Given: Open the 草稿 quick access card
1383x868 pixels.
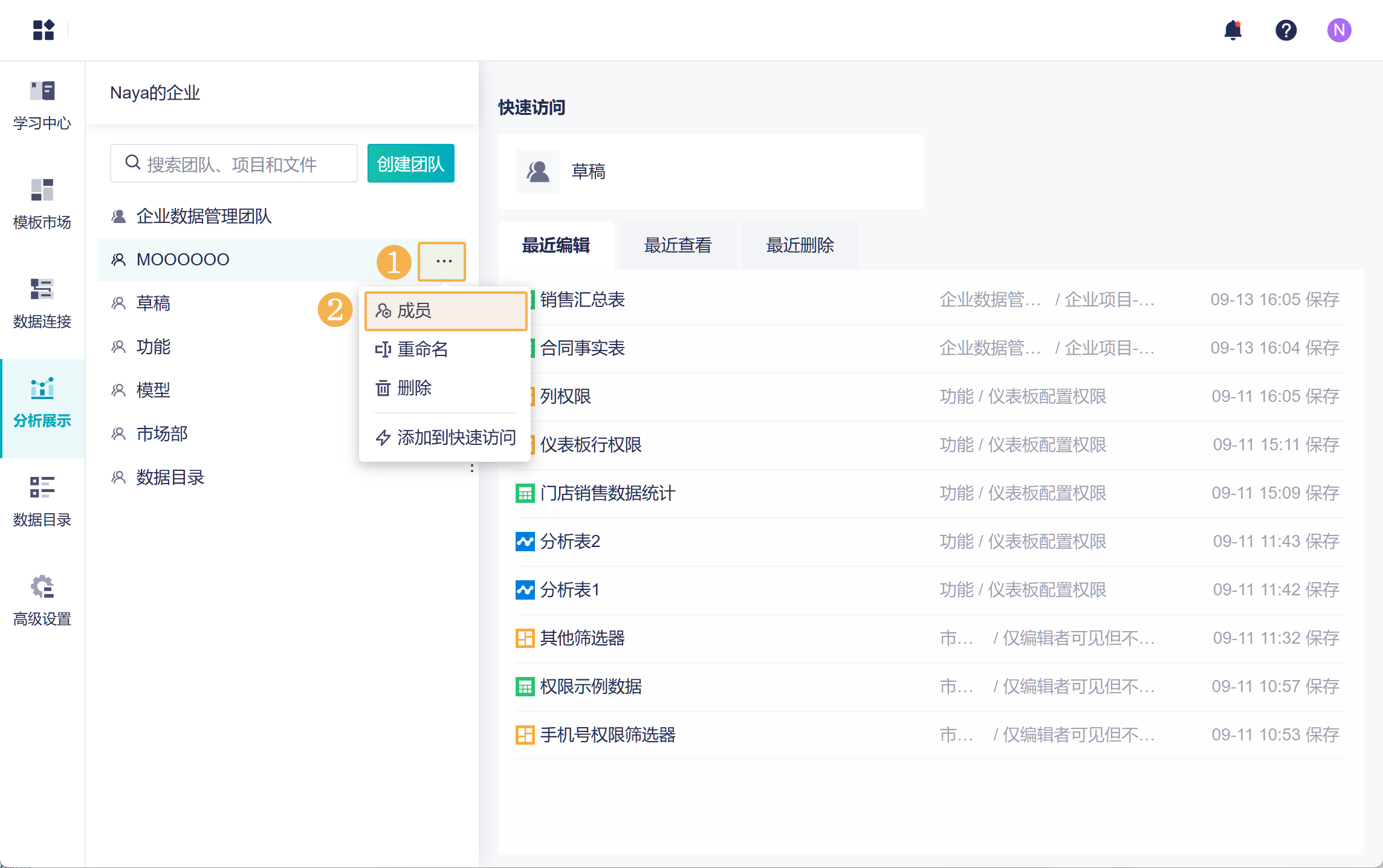Looking at the screenshot, I should tap(710, 172).
